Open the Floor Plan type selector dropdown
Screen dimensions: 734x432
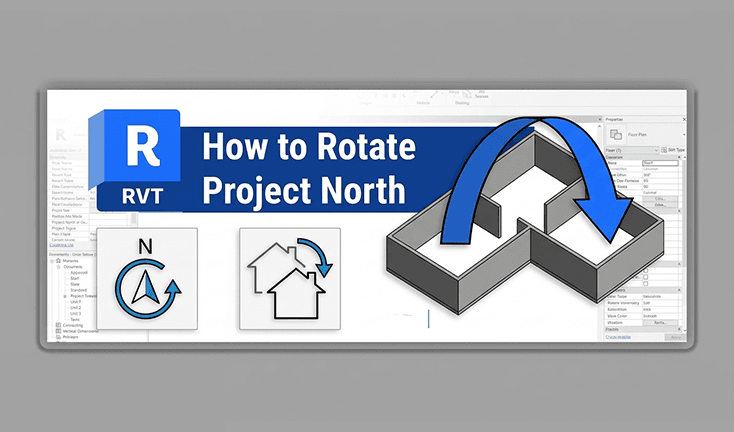[x=683, y=135]
